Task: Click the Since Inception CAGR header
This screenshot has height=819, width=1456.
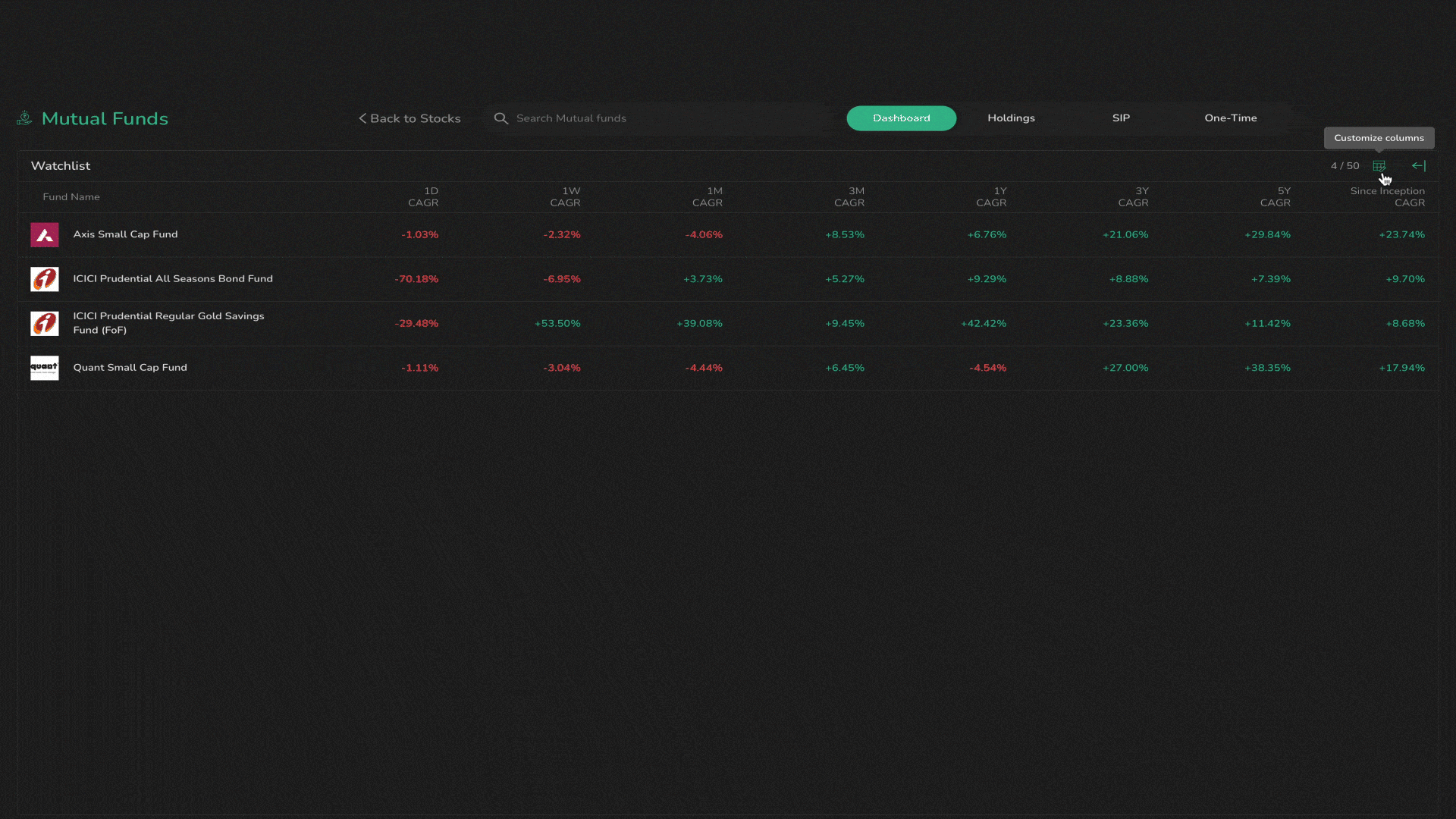Action: pos(1387,197)
